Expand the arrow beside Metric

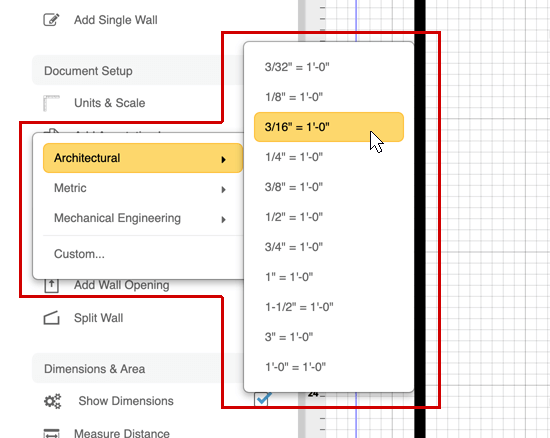tap(223, 190)
